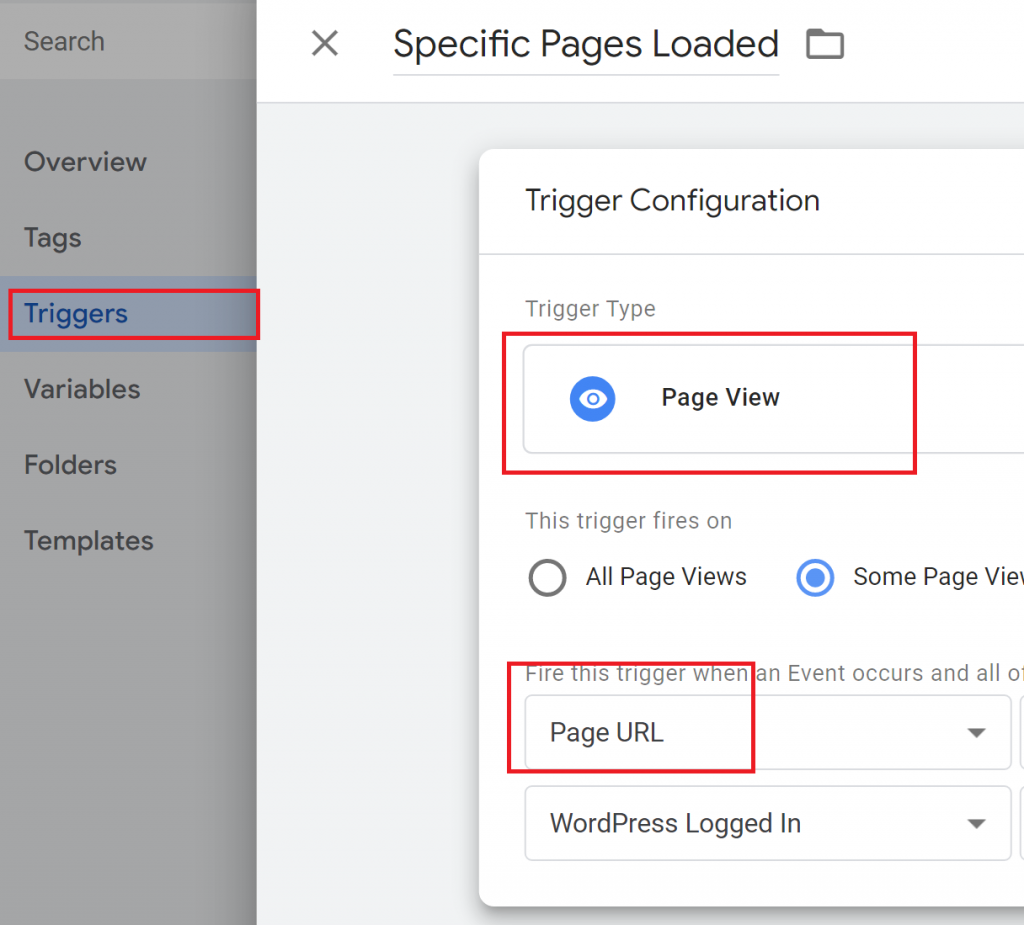
Task: Open Triggers in the sidebar
Action: click(x=128, y=314)
